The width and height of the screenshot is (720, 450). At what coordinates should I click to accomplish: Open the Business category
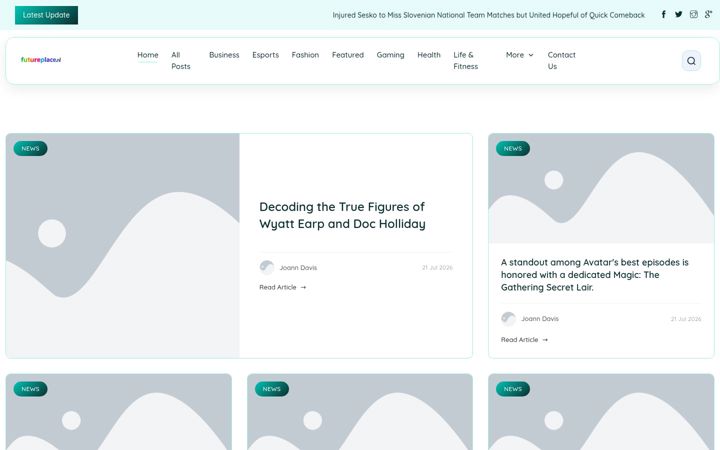(224, 55)
